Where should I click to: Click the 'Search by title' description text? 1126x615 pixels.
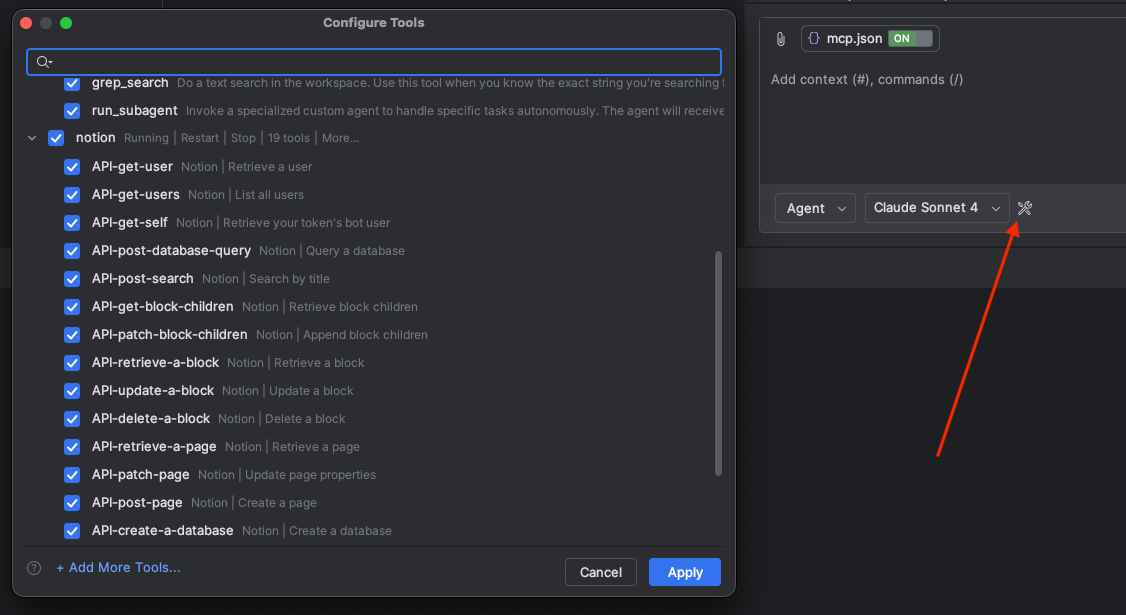coord(289,279)
